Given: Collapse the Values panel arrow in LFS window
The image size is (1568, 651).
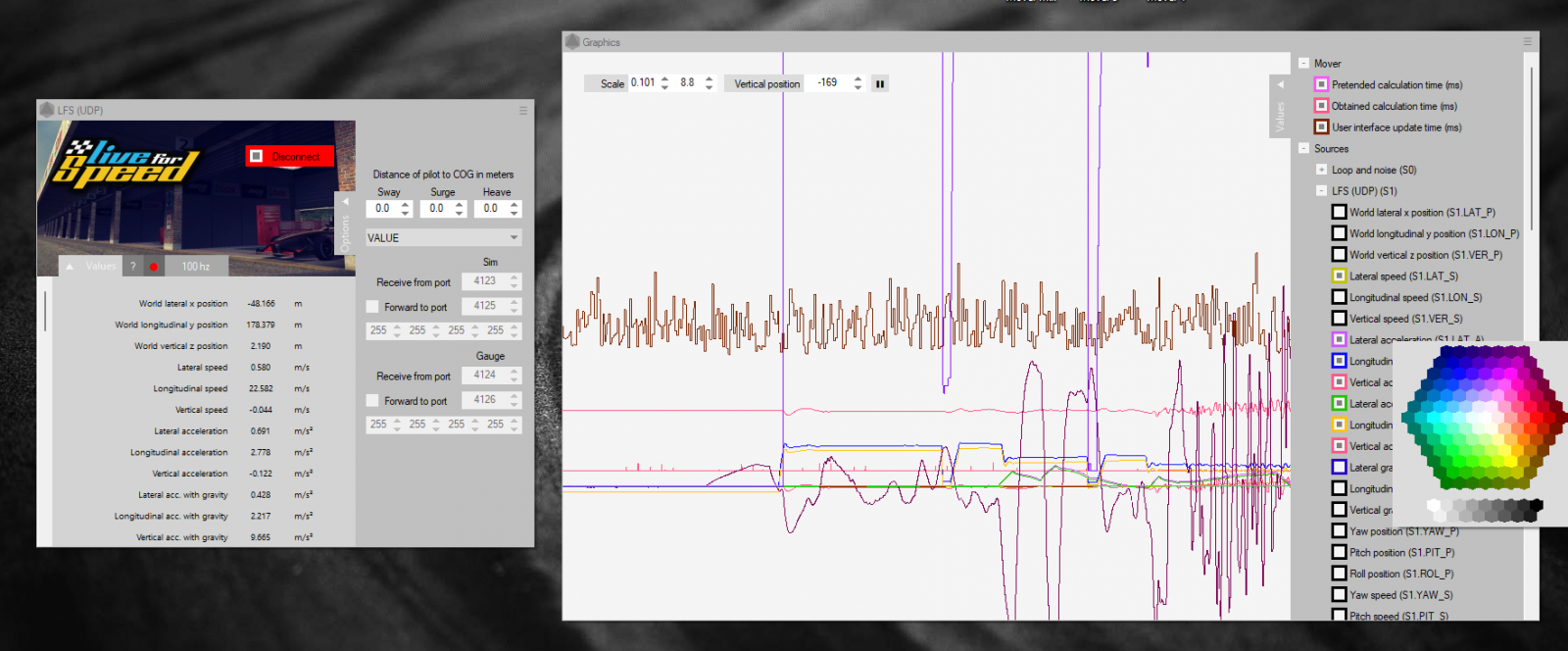Looking at the screenshot, I should [x=70, y=266].
